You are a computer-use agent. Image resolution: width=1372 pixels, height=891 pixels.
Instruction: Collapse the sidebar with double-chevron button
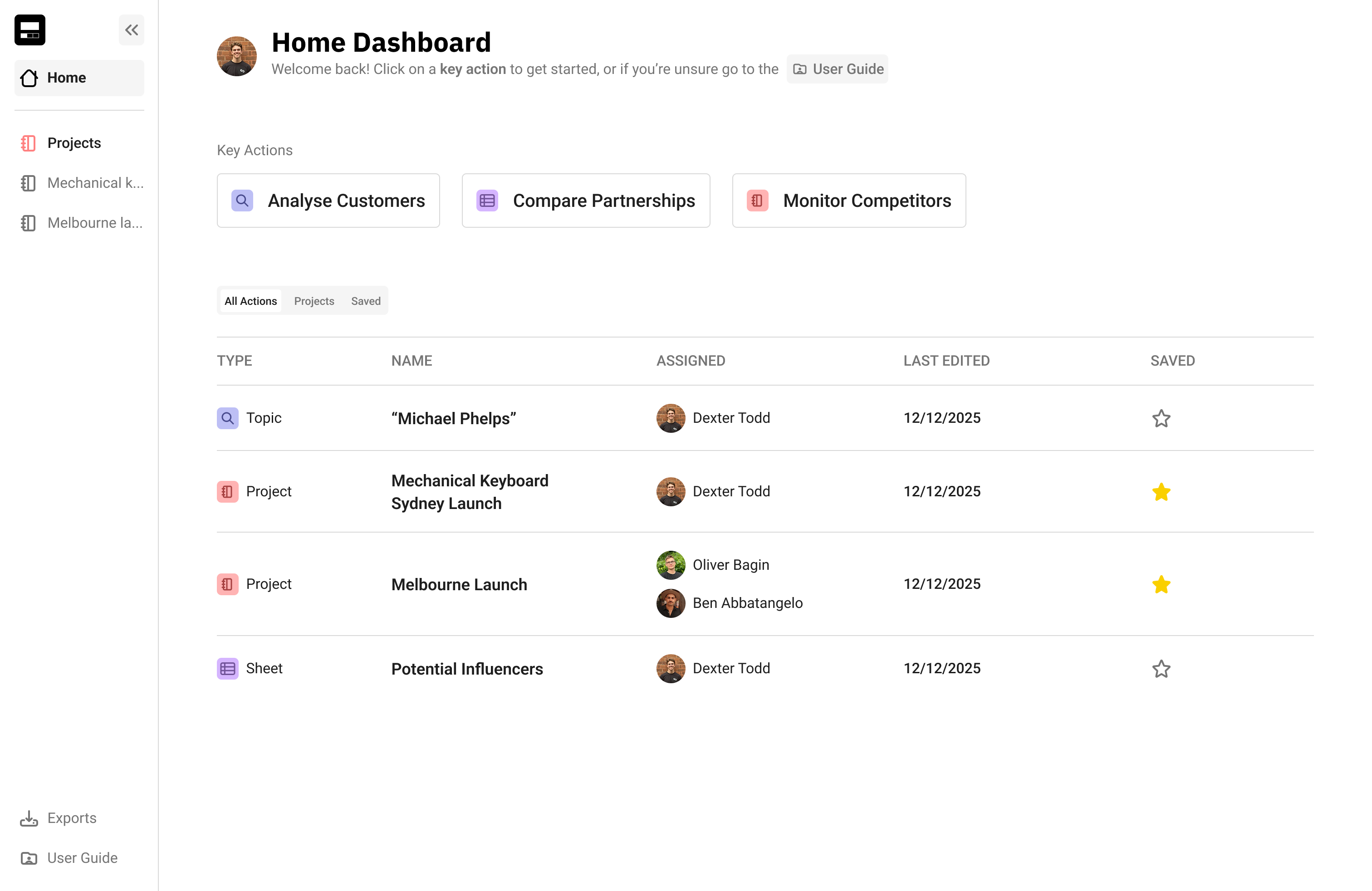[132, 30]
